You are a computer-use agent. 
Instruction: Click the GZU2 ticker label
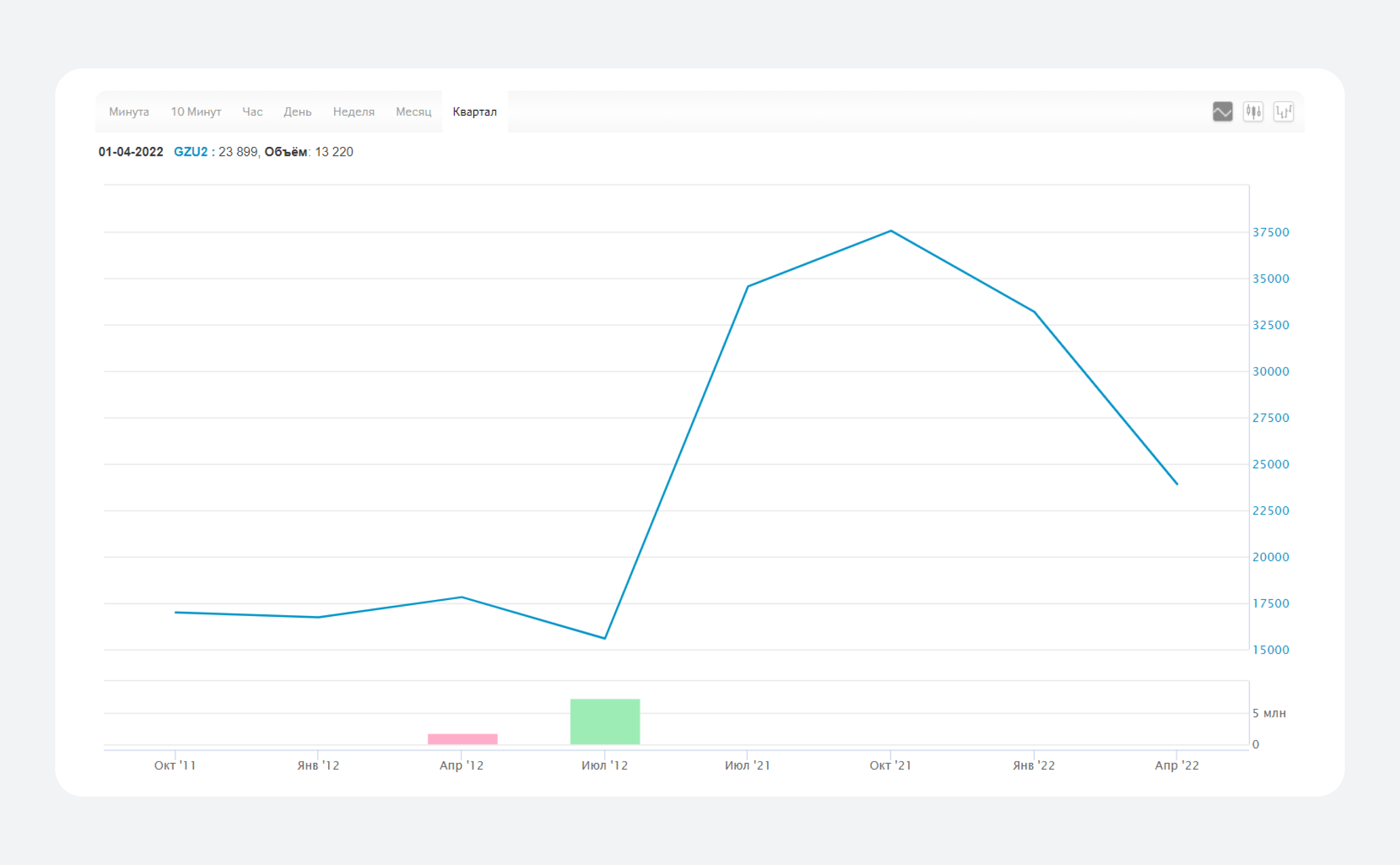[191, 151]
